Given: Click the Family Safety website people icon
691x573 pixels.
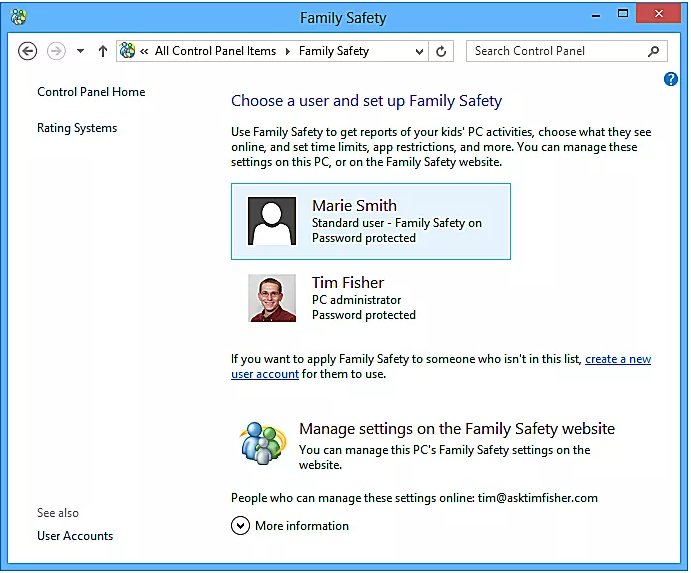Looking at the screenshot, I should point(263,443).
